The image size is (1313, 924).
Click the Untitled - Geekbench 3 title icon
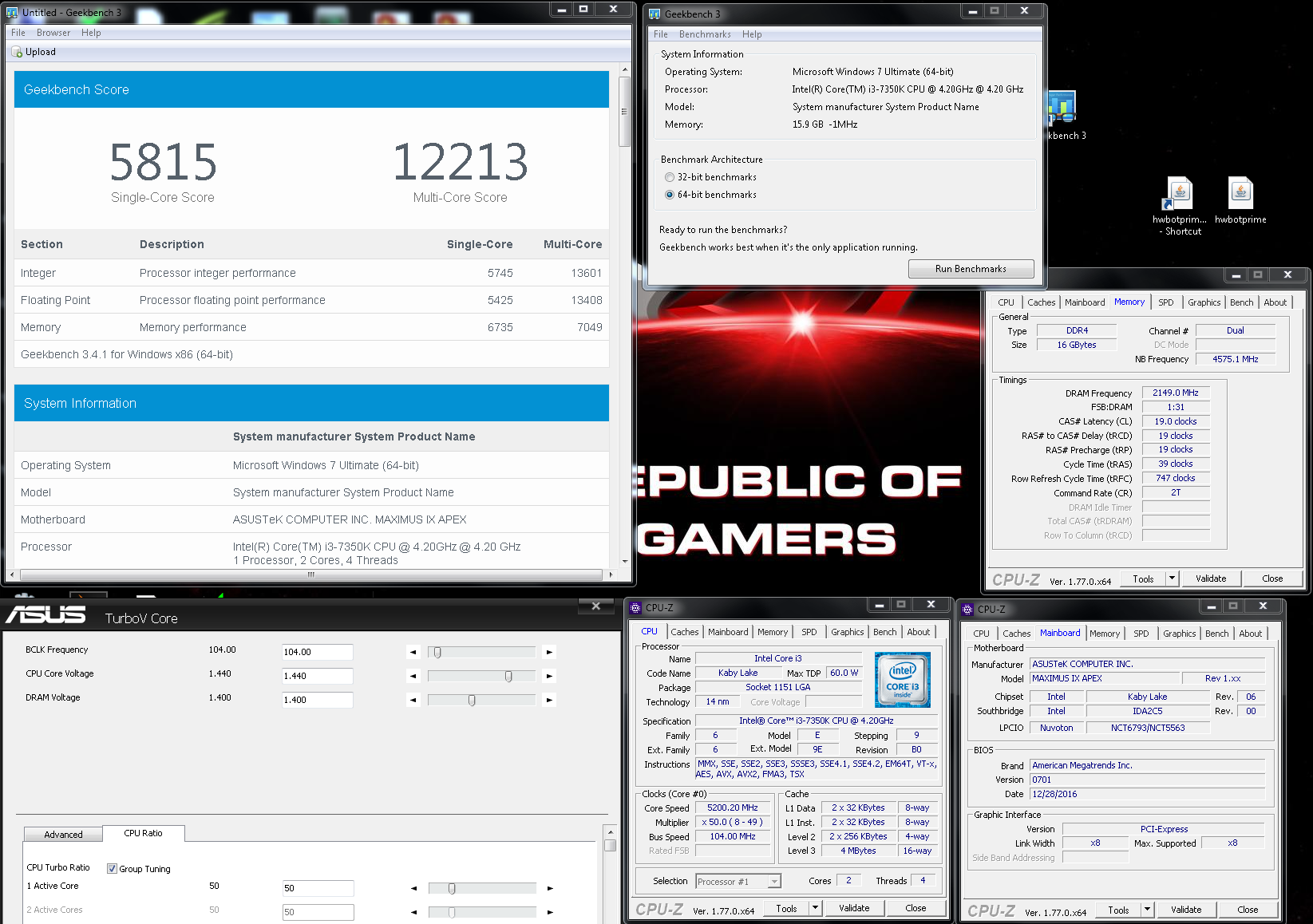tap(12, 13)
